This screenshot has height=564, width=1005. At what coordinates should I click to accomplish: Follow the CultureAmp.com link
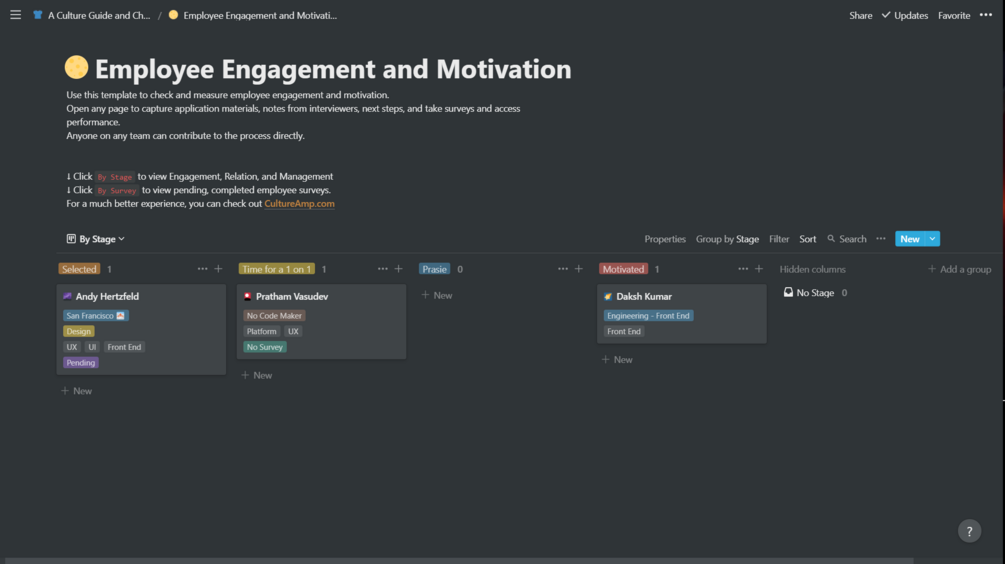click(299, 203)
